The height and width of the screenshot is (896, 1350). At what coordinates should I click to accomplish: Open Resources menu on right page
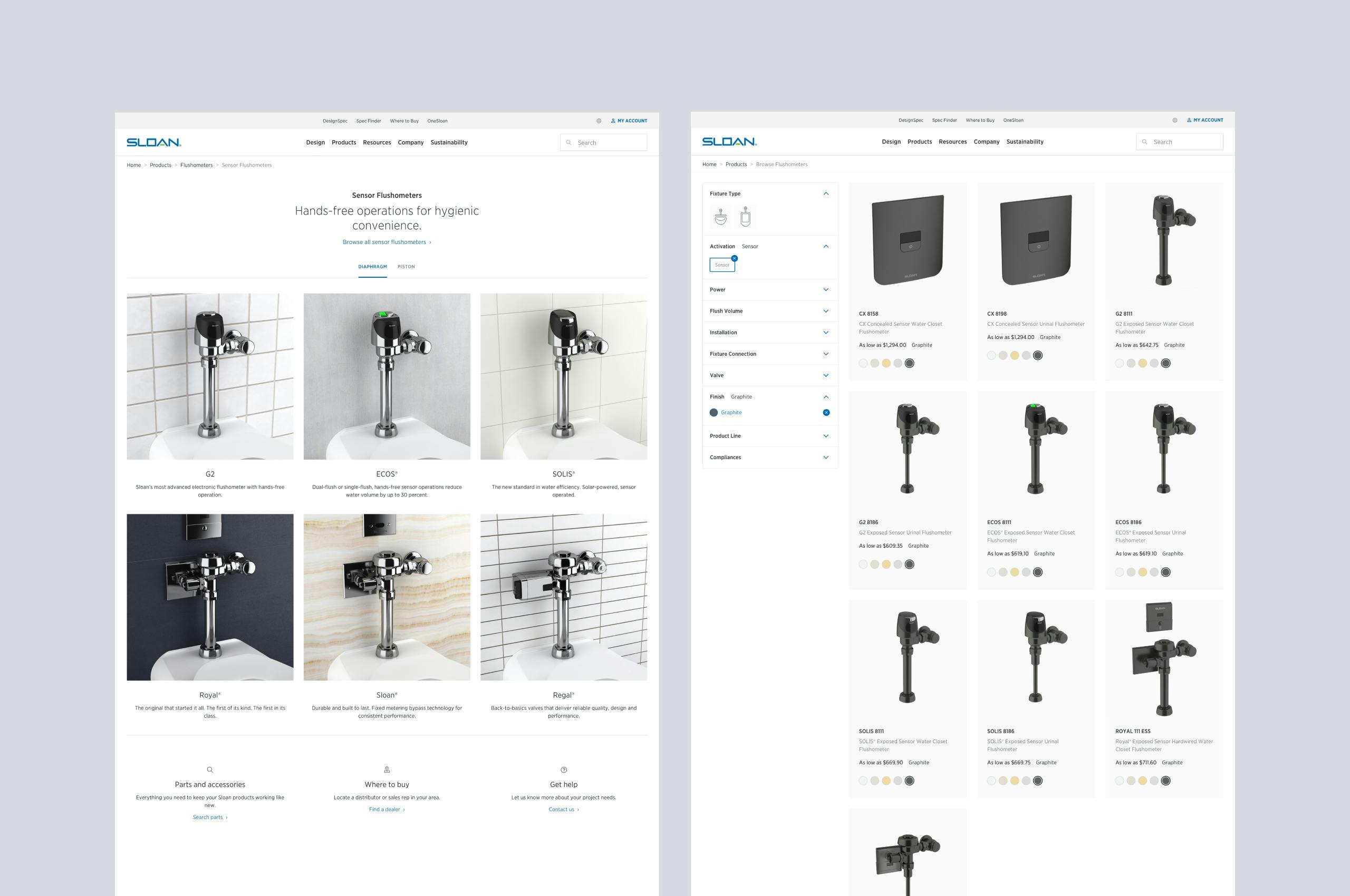(952, 142)
